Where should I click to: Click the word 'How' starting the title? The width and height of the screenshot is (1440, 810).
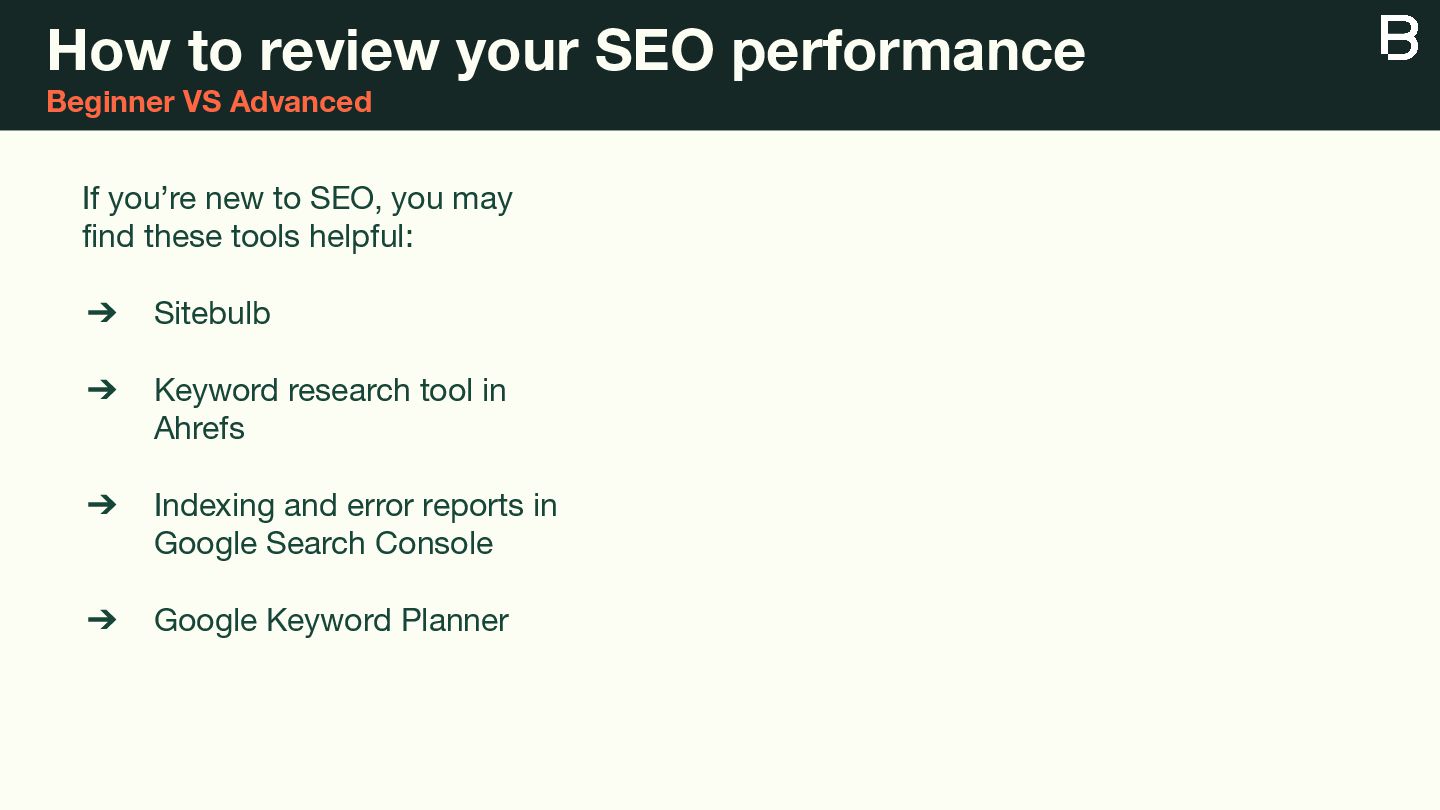[108, 48]
